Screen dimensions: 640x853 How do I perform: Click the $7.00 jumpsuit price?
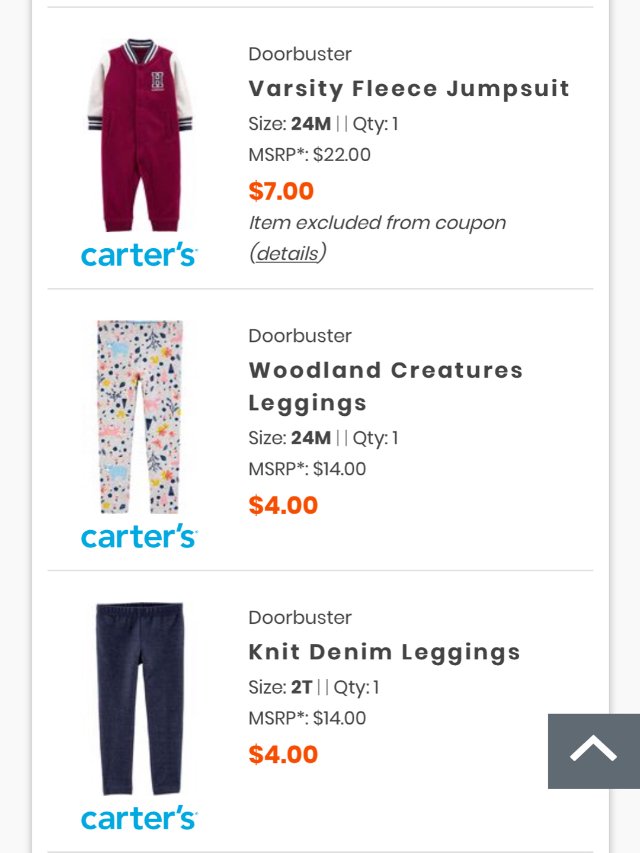pyautogui.click(x=281, y=190)
